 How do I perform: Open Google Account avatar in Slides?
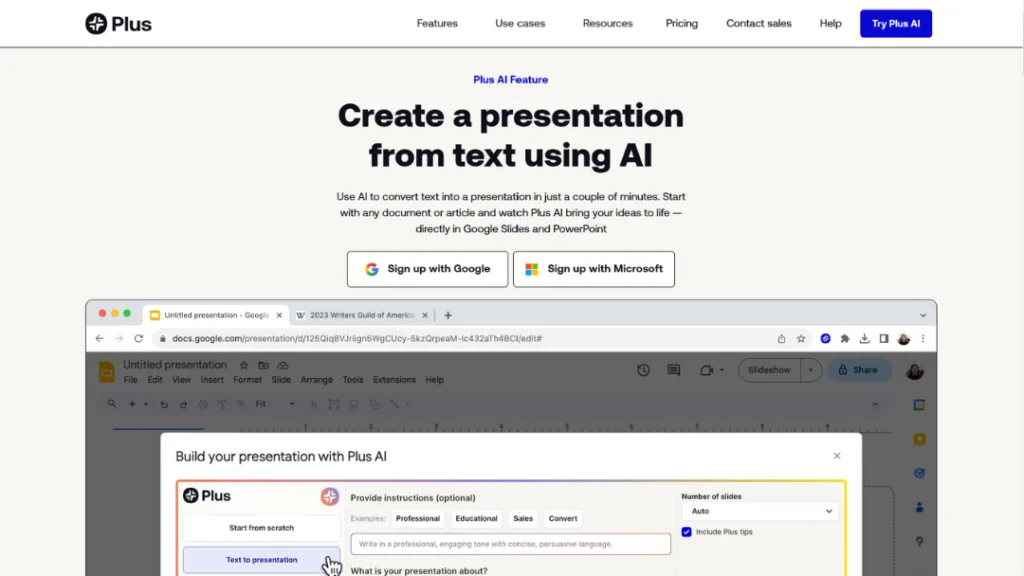[x=914, y=370]
